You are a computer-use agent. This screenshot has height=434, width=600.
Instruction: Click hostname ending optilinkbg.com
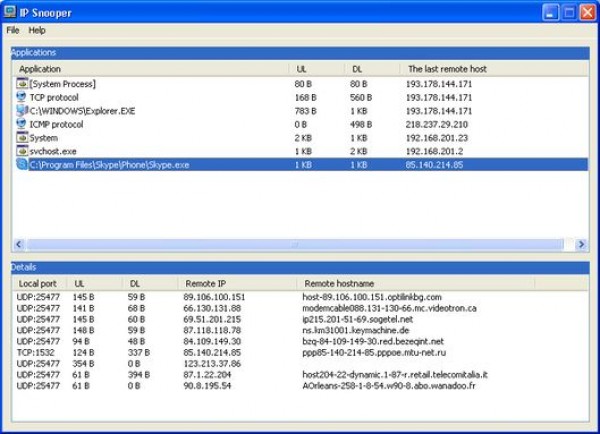[372, 297]
